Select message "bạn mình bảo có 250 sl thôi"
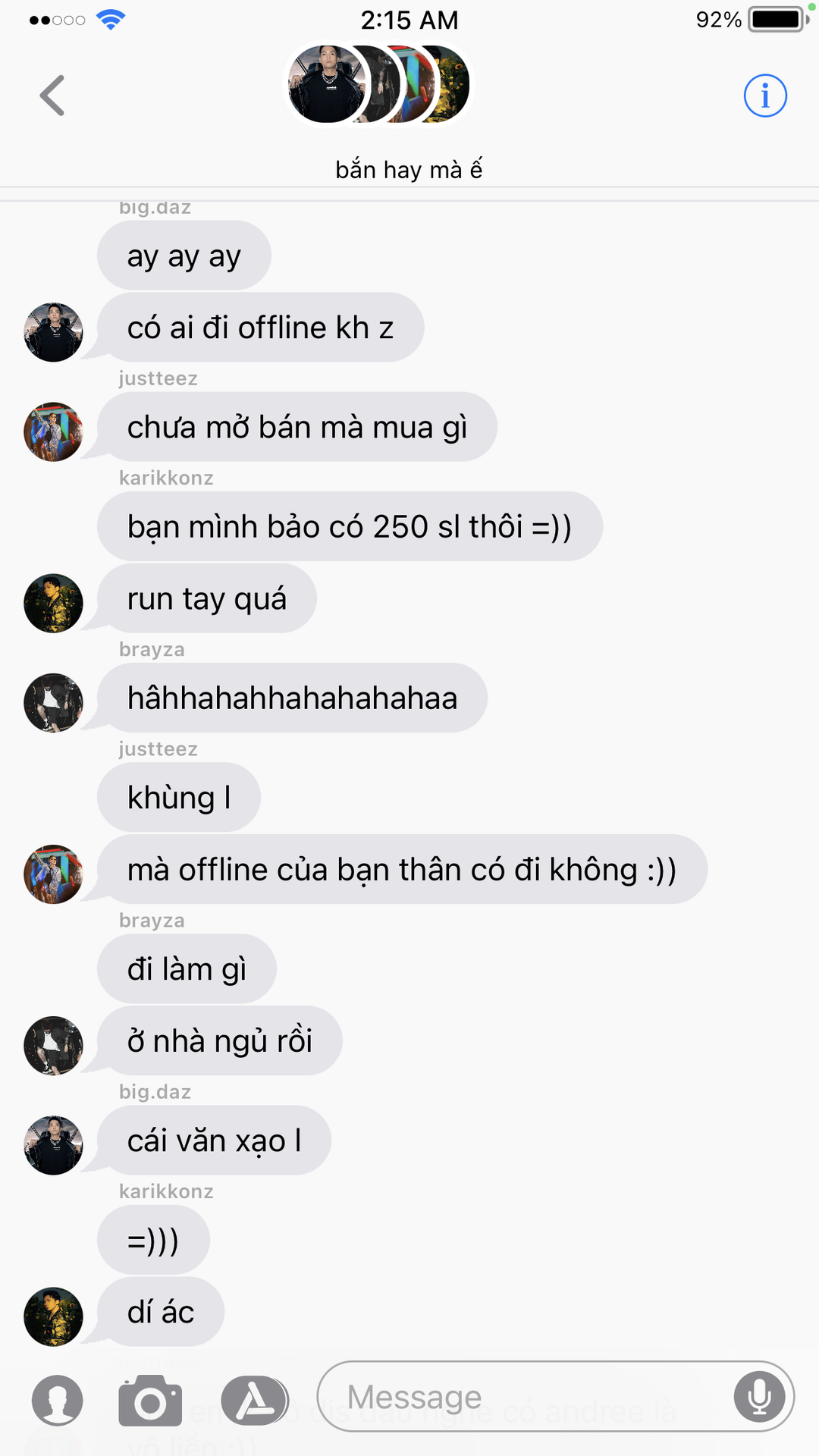Screen dimensions: 819x1456 [350, 526]
